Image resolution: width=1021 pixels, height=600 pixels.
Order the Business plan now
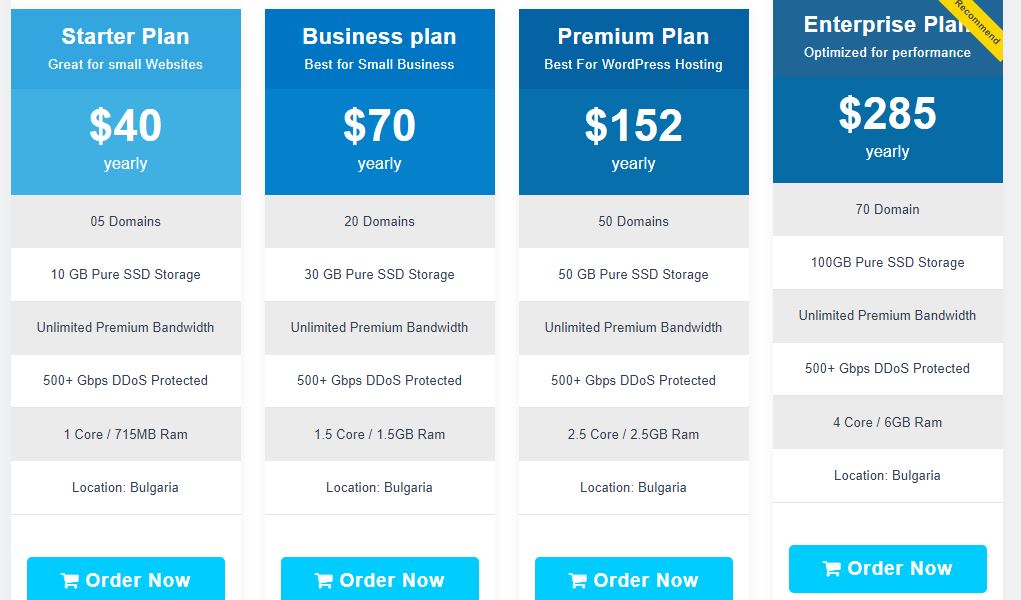point(380,579)
